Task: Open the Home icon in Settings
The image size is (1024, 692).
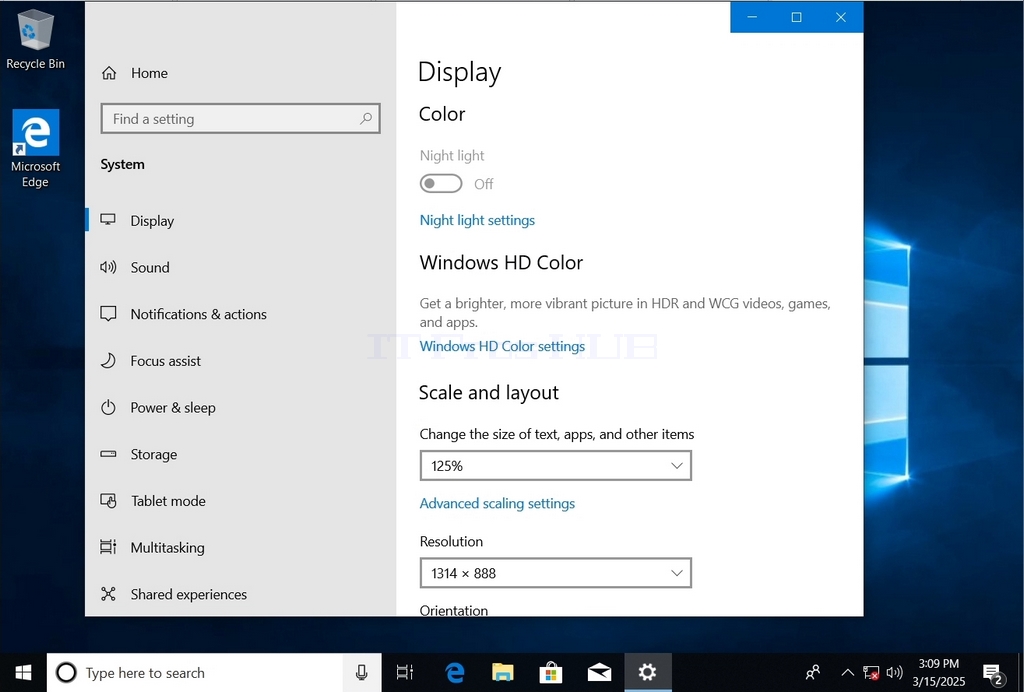Action: click(x=109, y=73)
